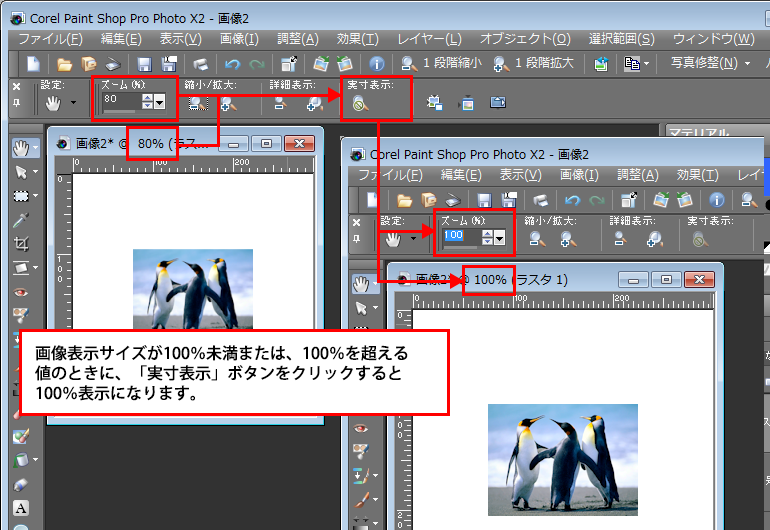Open 選択範囲(S) menu in back window
The height and width of the screenshot is (530, 770).
[x=622, y=39]
